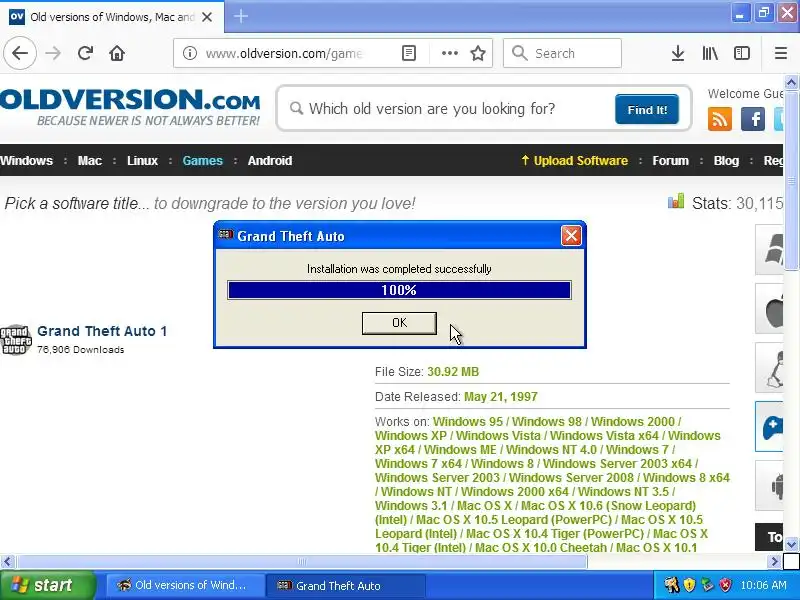Select the Windows category sidebar icon

[771, 250]
